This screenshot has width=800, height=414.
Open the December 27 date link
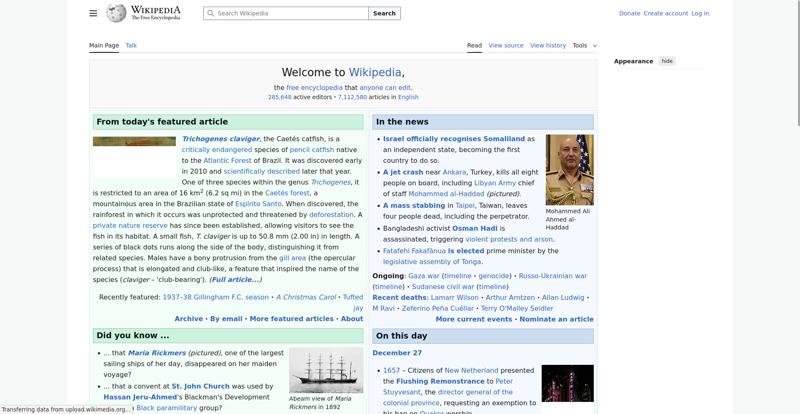click(x=397, y=353)
